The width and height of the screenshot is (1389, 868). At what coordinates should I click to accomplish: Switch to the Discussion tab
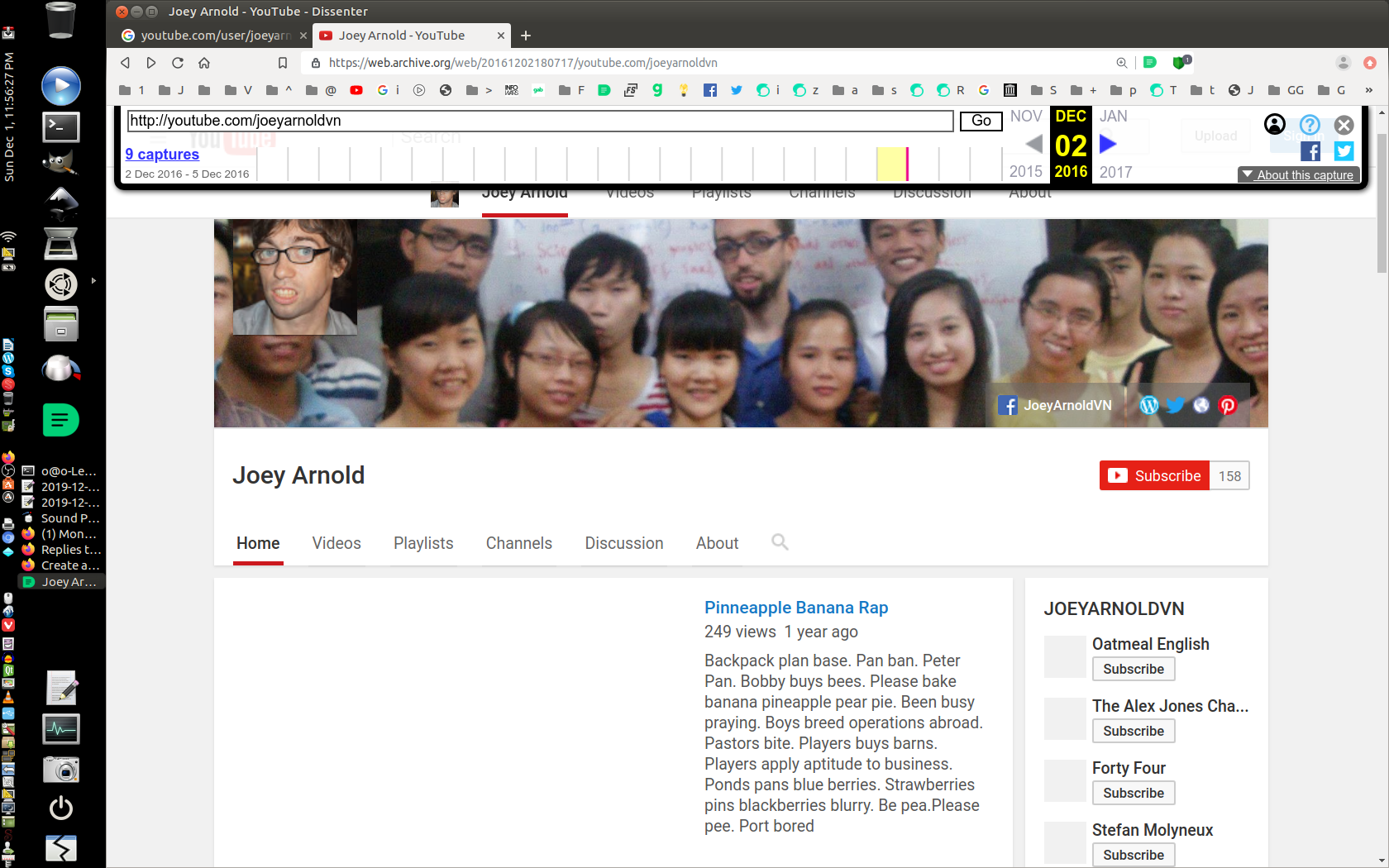(x=624, y=543)
